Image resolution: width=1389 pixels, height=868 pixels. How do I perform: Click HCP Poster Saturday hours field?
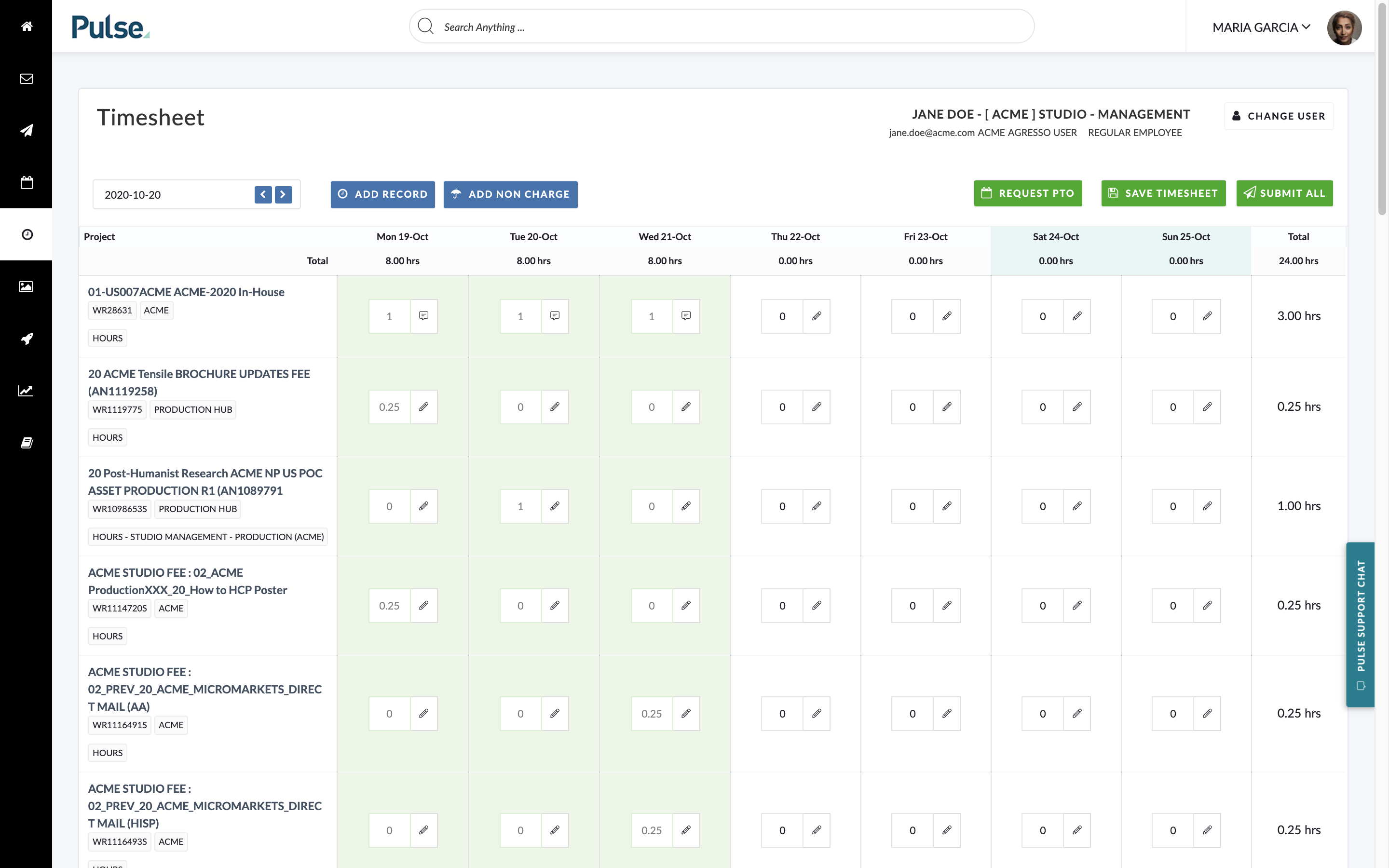(1042, 605)
